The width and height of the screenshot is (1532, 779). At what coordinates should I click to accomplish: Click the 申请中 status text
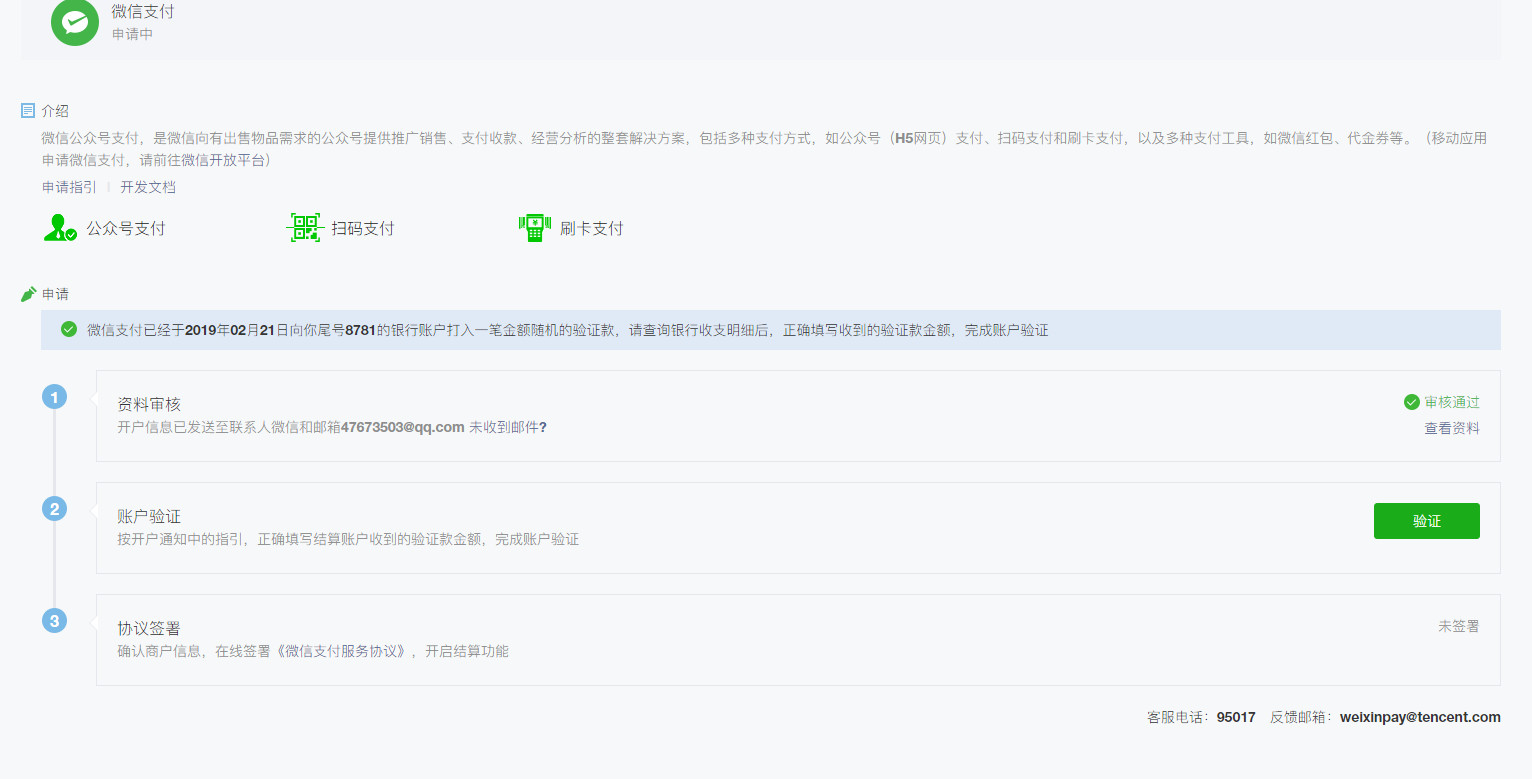[x=132, y=34]
